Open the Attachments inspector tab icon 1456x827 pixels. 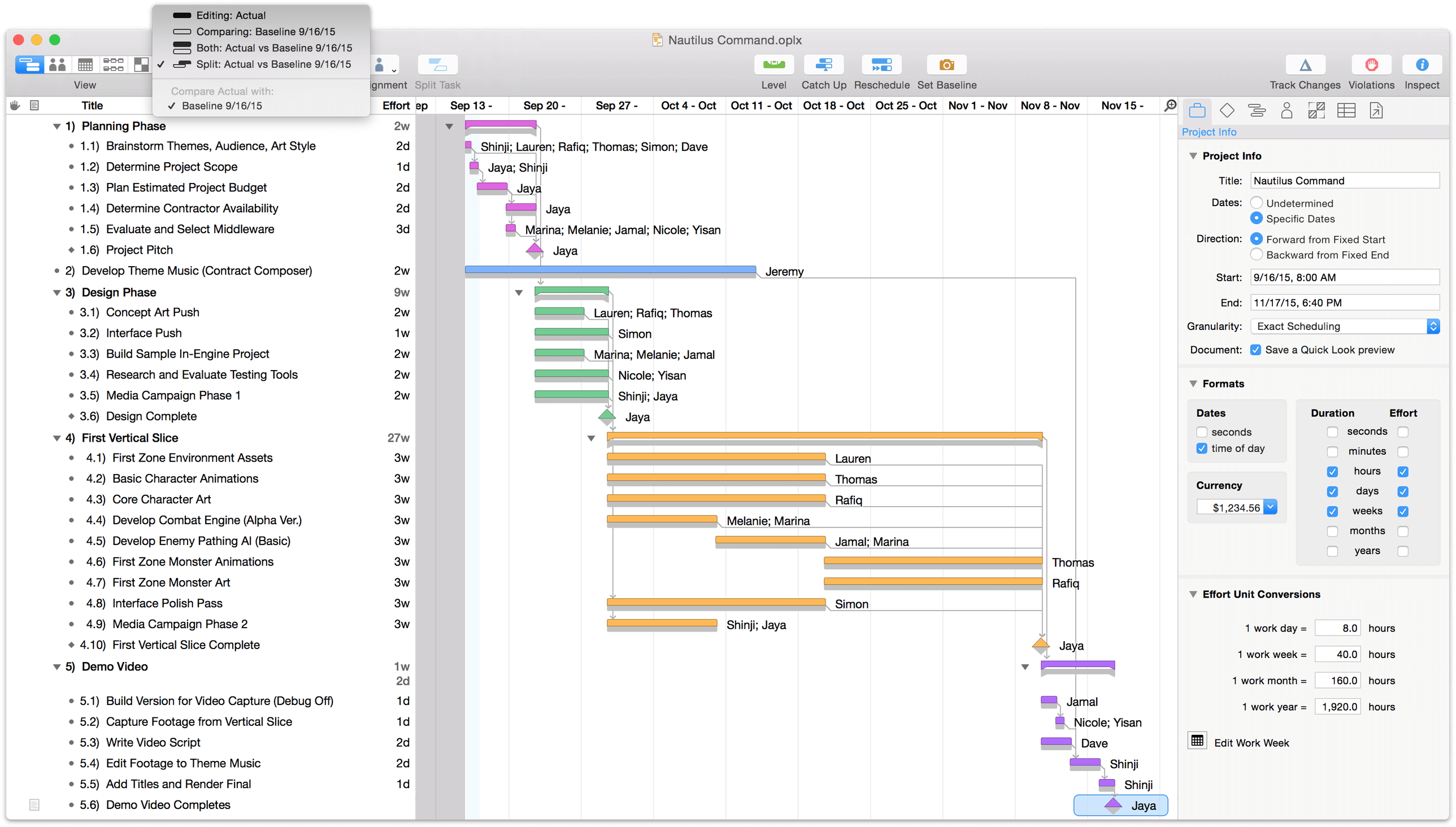(1375, 110)
